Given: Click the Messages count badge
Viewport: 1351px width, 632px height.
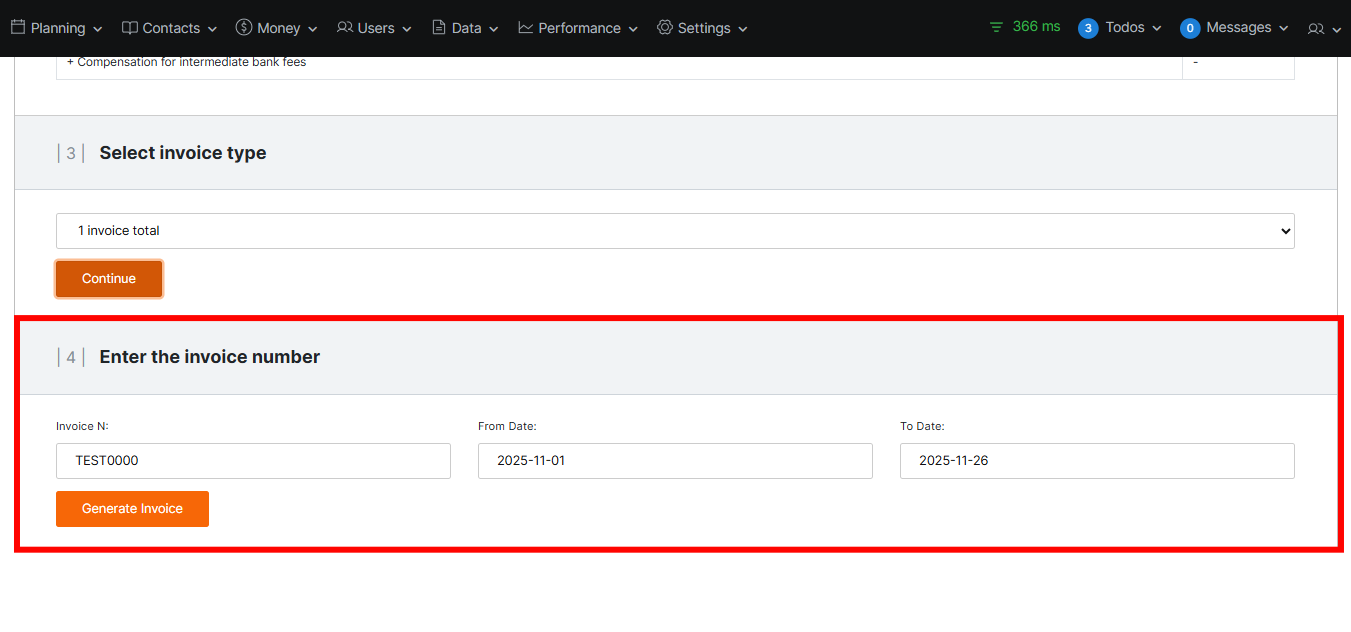Looking at the screenshot, I should pos(1190,28).
